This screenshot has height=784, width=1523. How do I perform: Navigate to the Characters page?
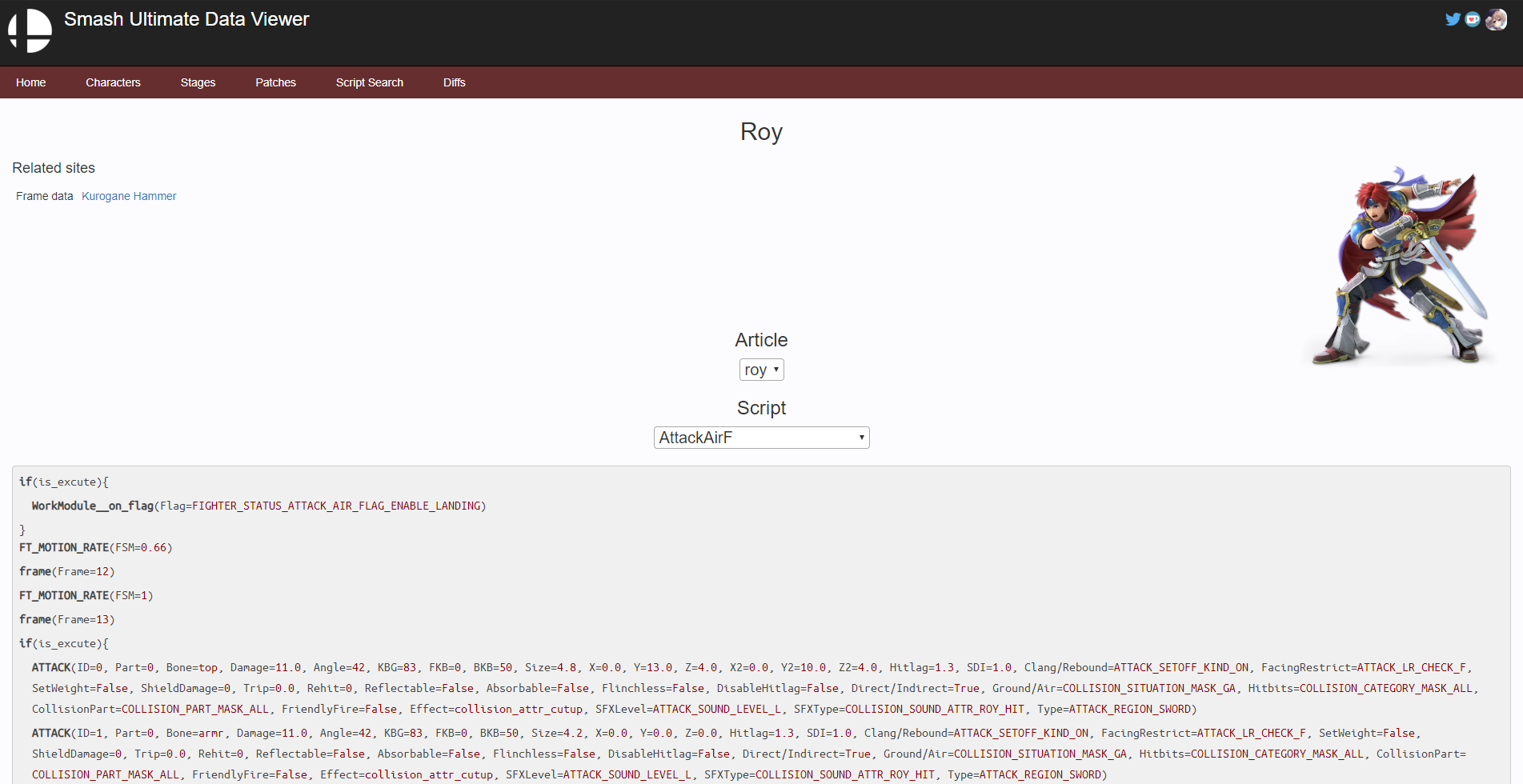pyautogui.click(x=113, y=82)
